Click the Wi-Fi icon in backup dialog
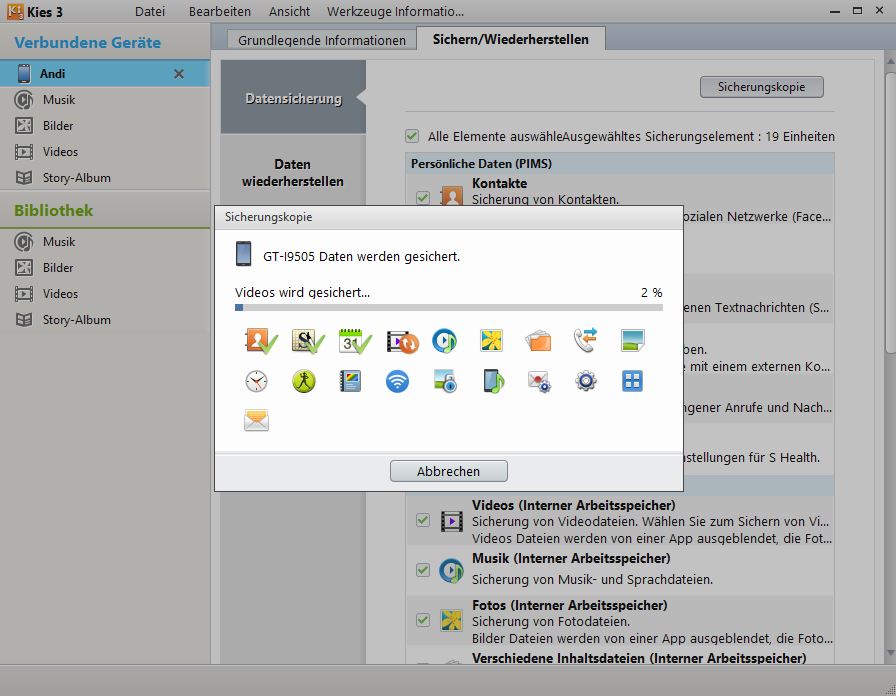 pyautogui.click(x=397, y=381)
